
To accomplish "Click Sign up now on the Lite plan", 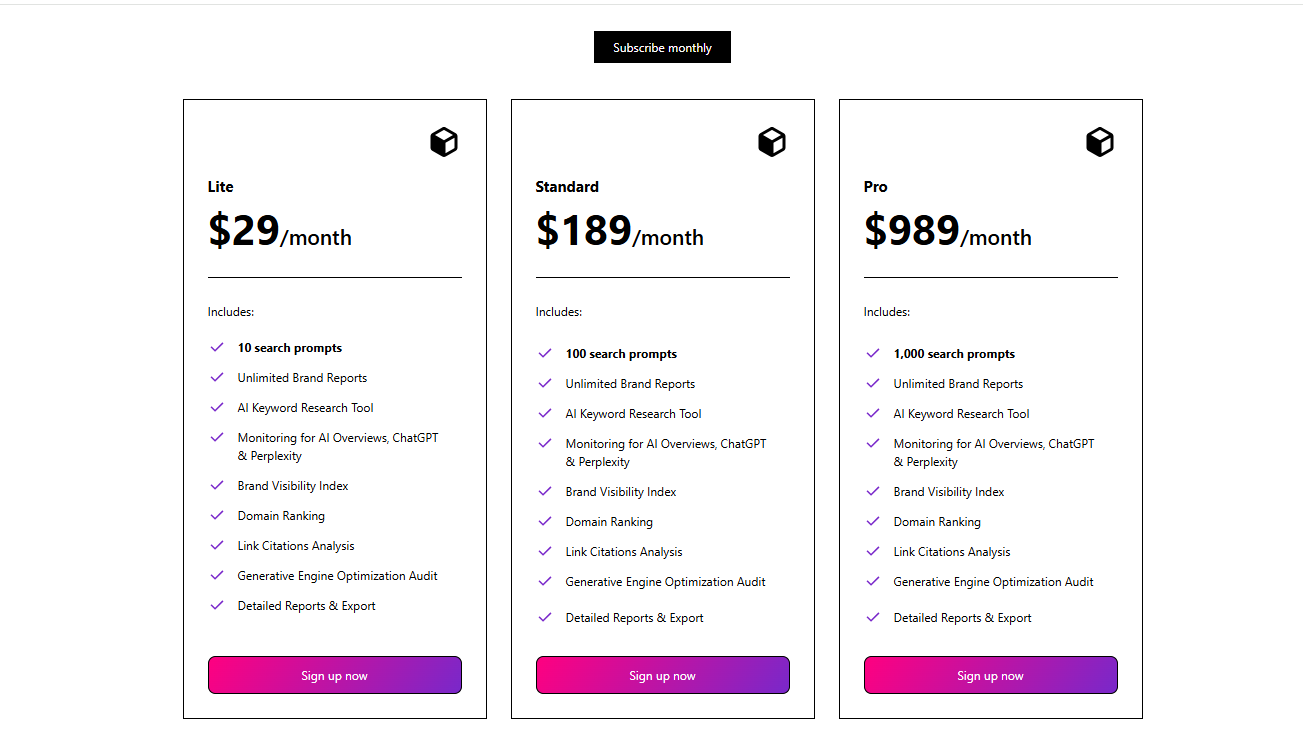I will (x=334, y=675).
